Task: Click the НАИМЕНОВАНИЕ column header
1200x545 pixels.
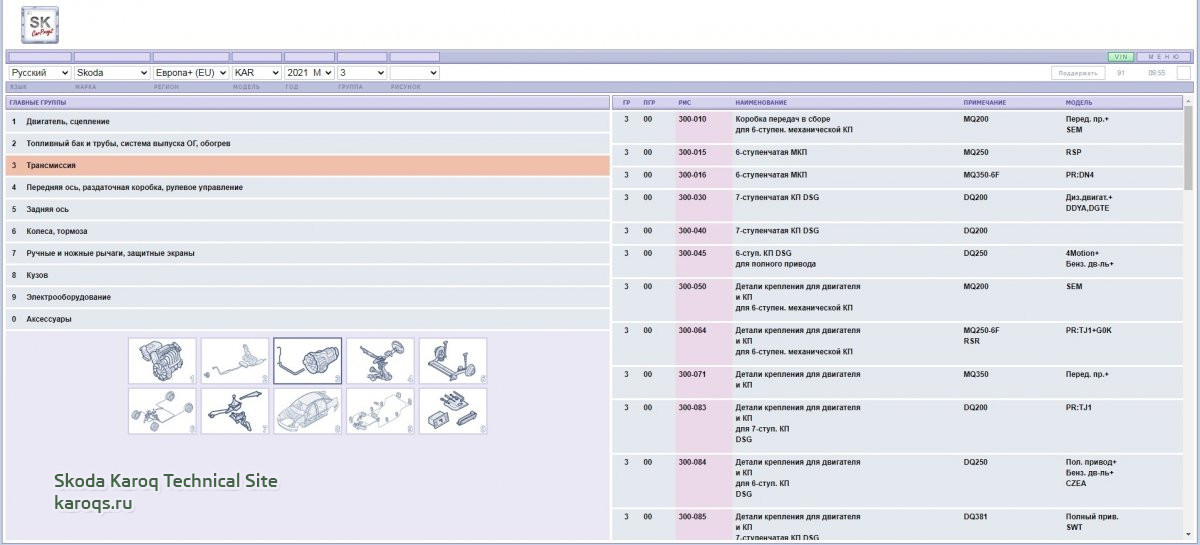Action: click(761, 103)
